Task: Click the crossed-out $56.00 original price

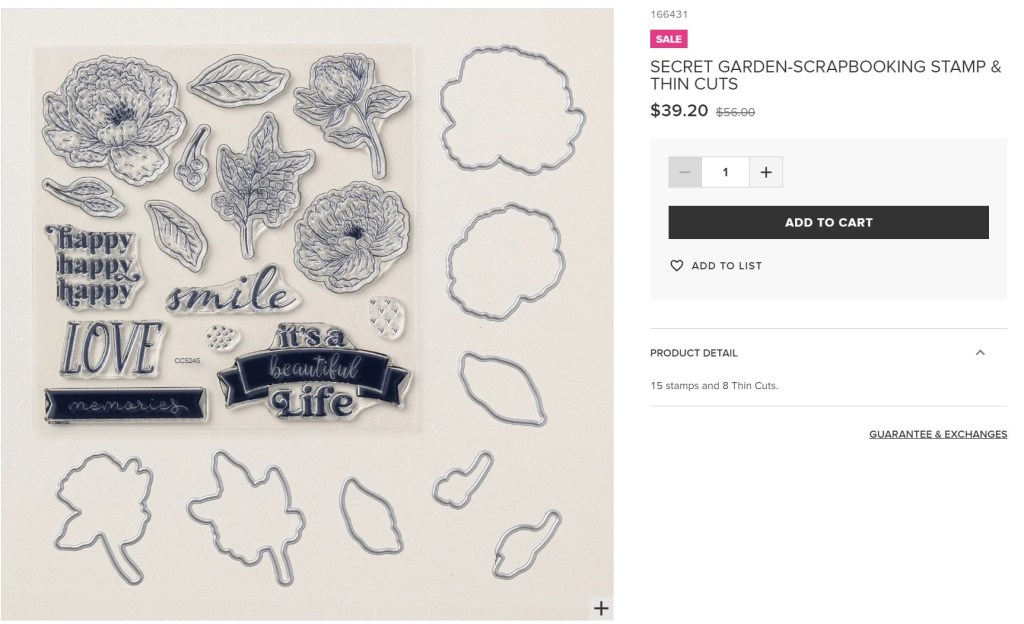Action: click(x=735, y=113)
